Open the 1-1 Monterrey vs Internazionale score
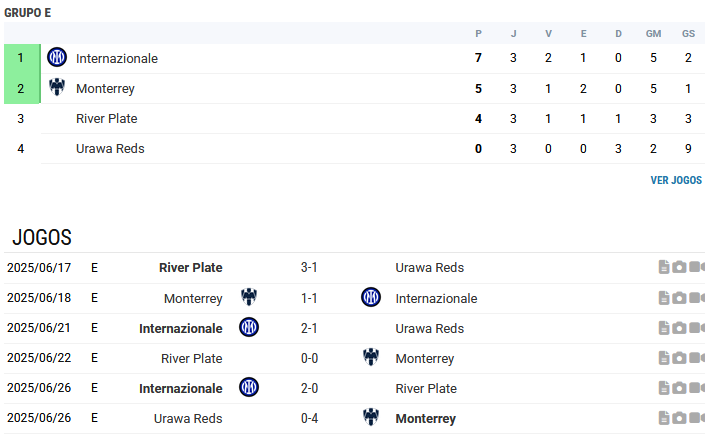Viewport: 705px width, 434px height. 309,298
